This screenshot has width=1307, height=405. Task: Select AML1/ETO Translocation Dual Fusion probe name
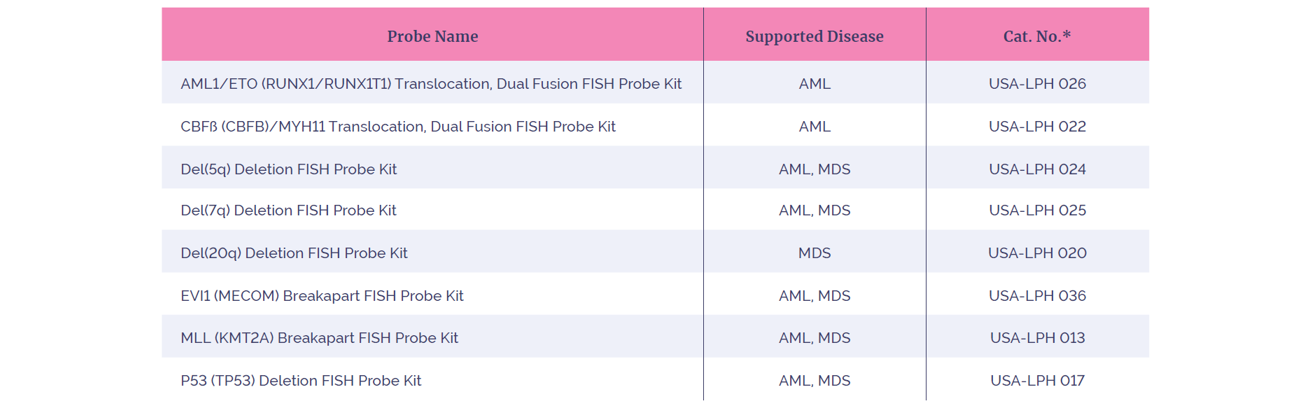(x=431, y=84)
